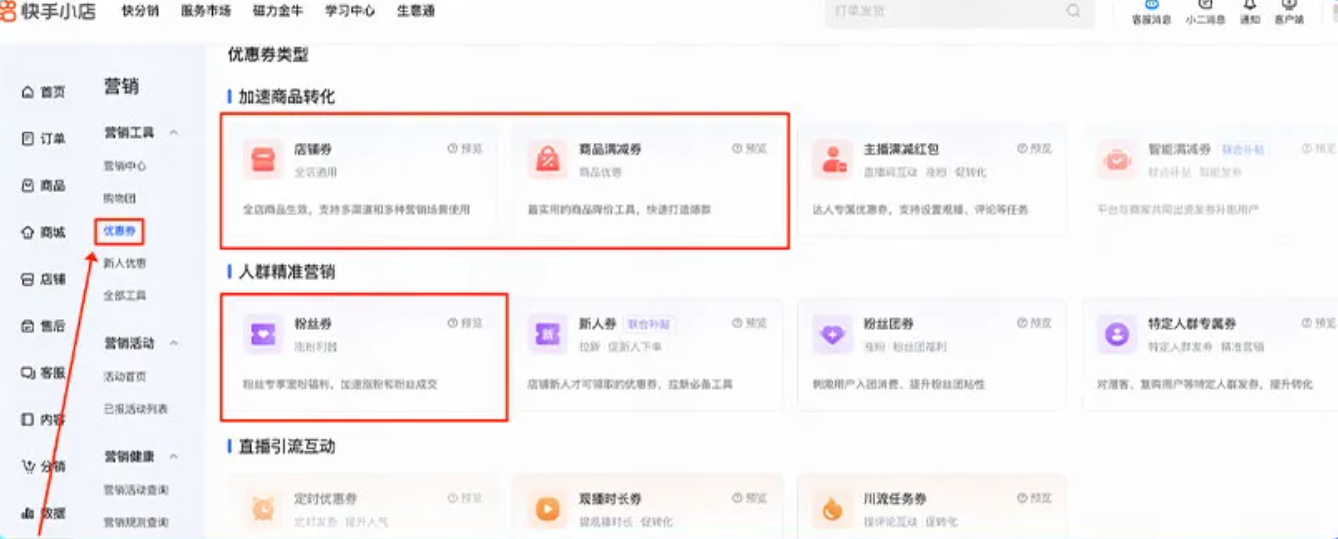Open 售后 after-sales icon in sidebar
The height and width of the screenshot is (539, 1338).
[28, 326]
